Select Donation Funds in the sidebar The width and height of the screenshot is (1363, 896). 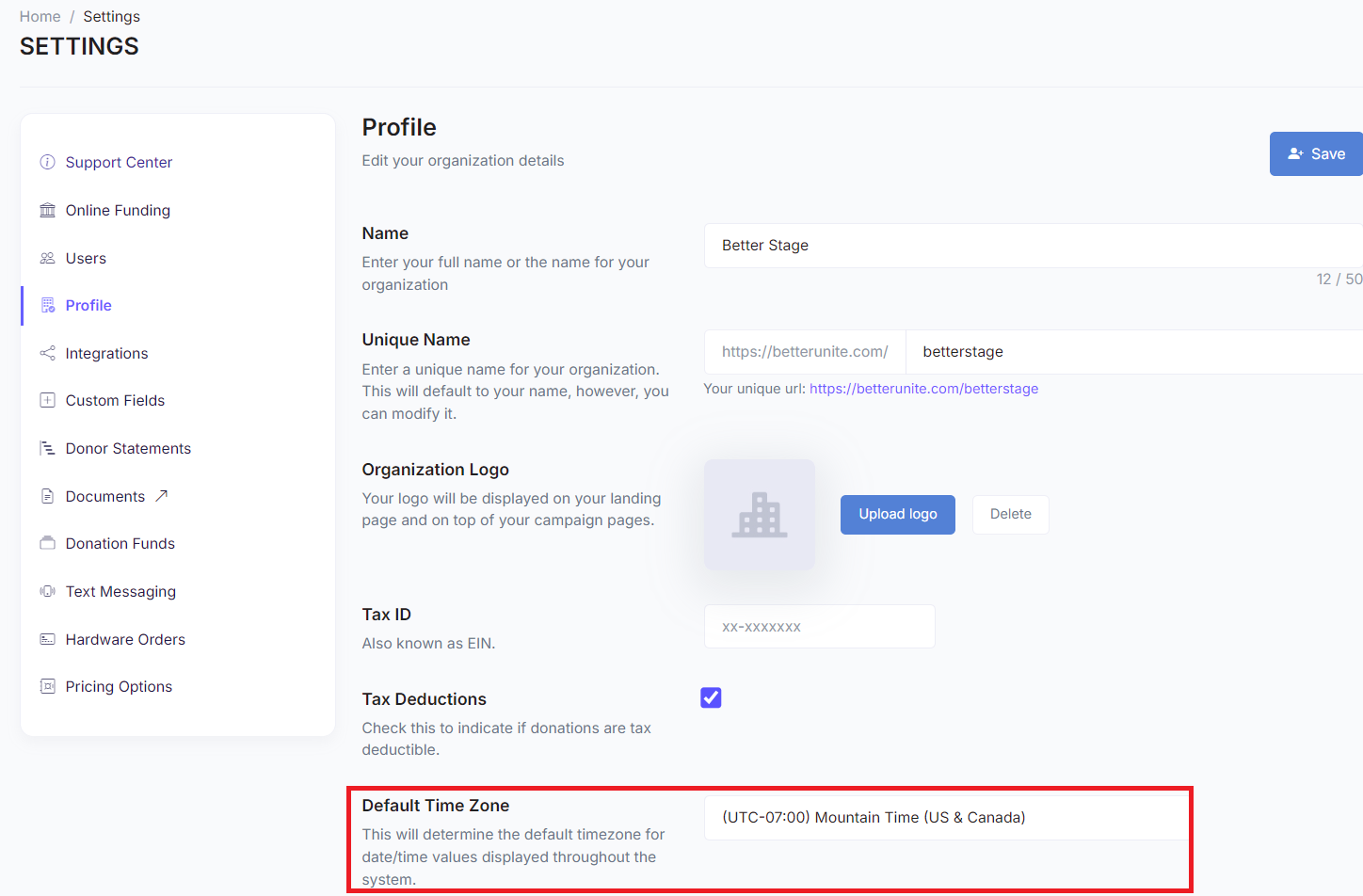click(120, 543)
